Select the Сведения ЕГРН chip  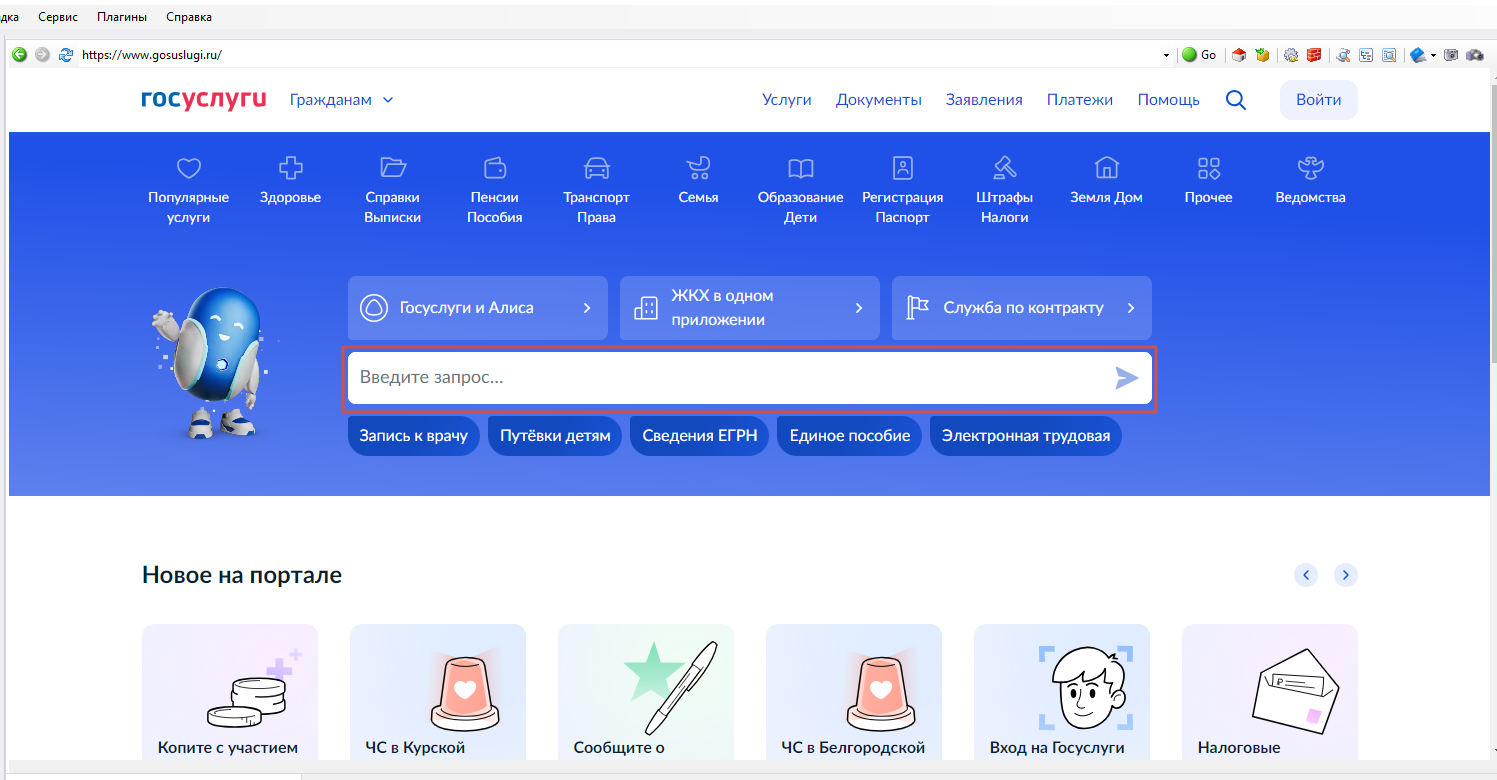tap(700, 436)
